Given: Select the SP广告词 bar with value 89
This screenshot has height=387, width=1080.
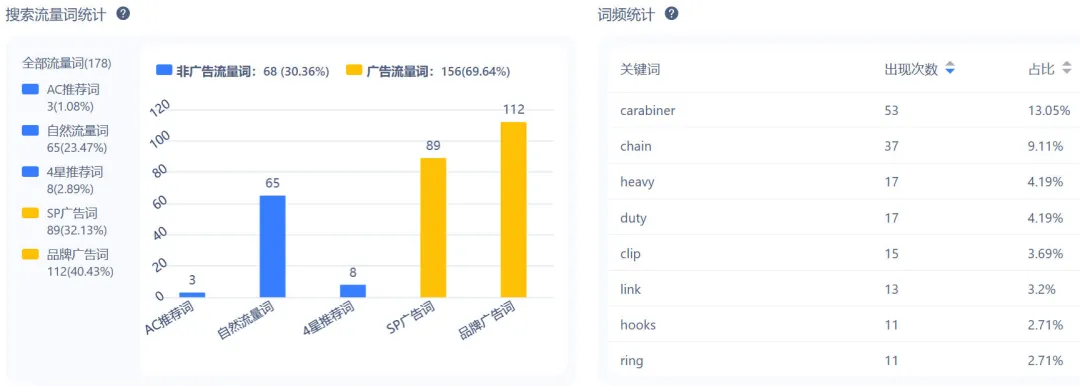Looking at the screenshot, I should tap(433, 227).
